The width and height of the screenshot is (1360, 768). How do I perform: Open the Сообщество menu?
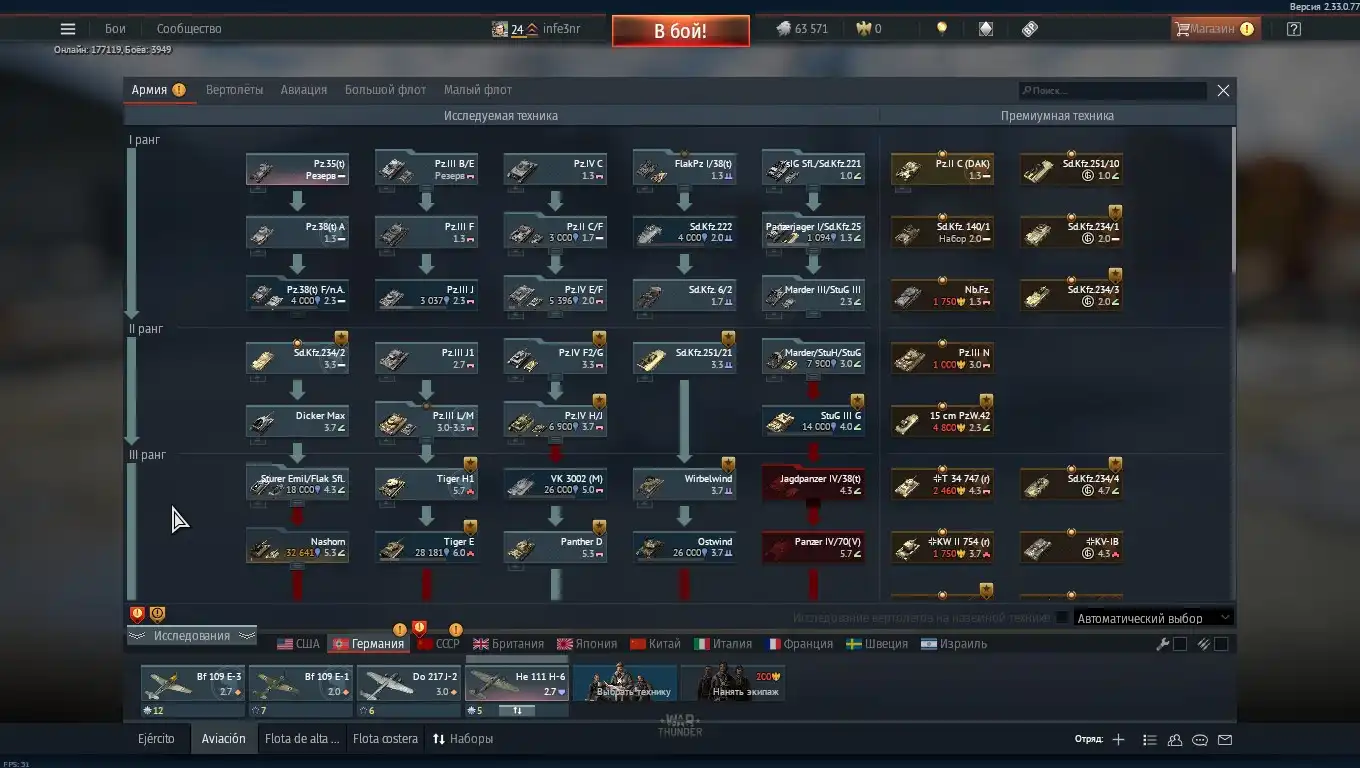189,29
